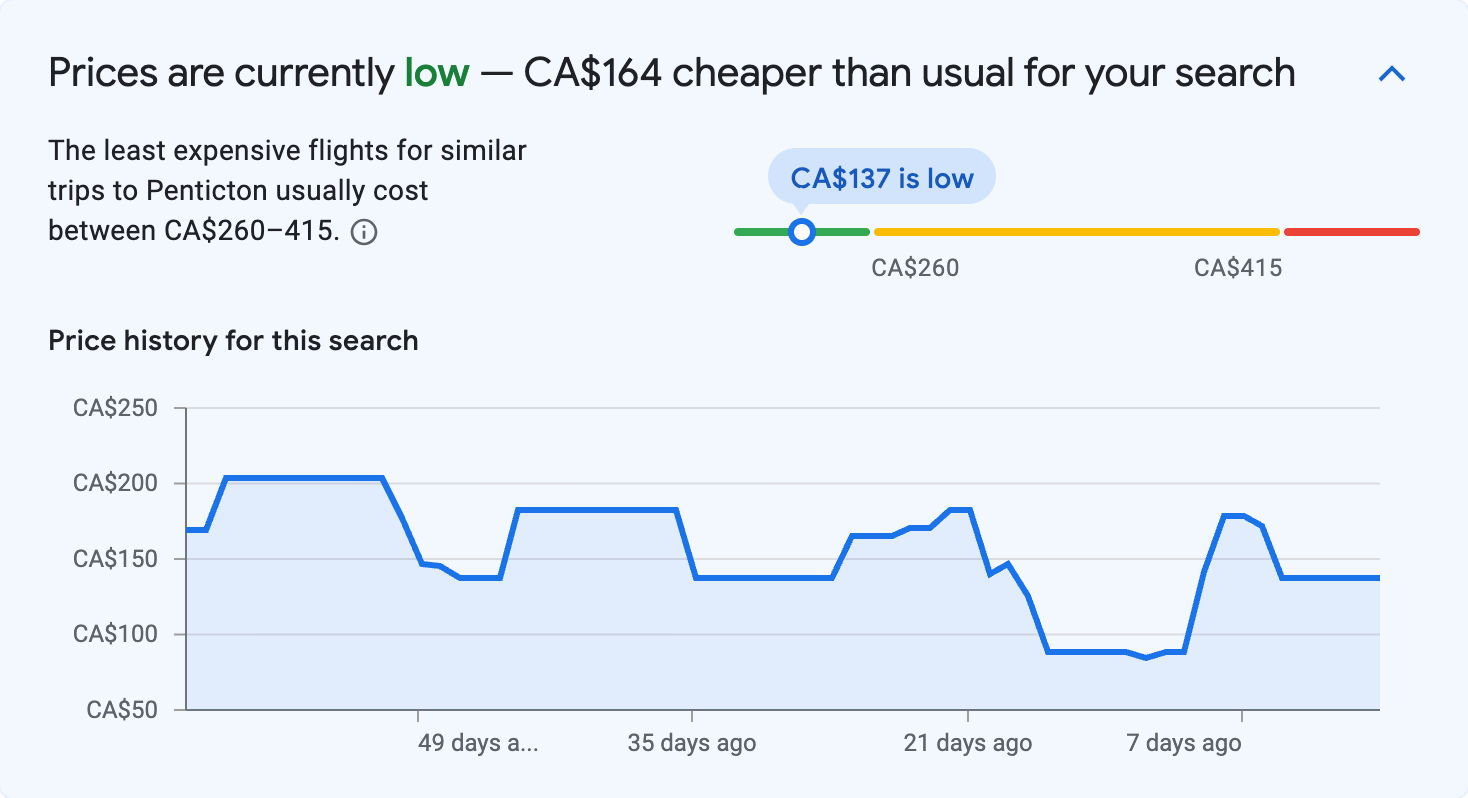Click the green word "low" in the headline
This screenshot has height=798, width=1468.
437,73
